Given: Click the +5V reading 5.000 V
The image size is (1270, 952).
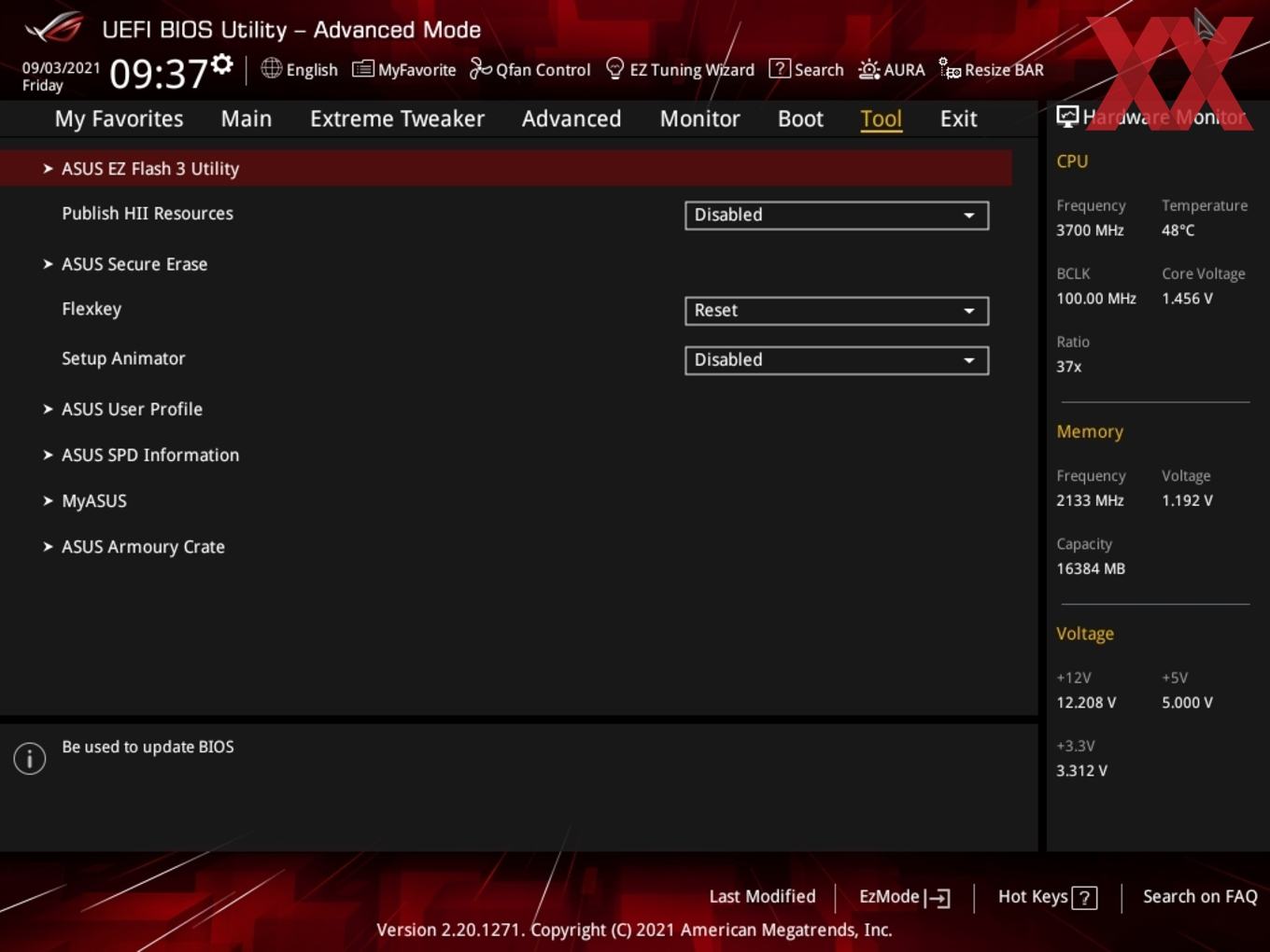Looking at the screenshot, I should (1187, 703).
